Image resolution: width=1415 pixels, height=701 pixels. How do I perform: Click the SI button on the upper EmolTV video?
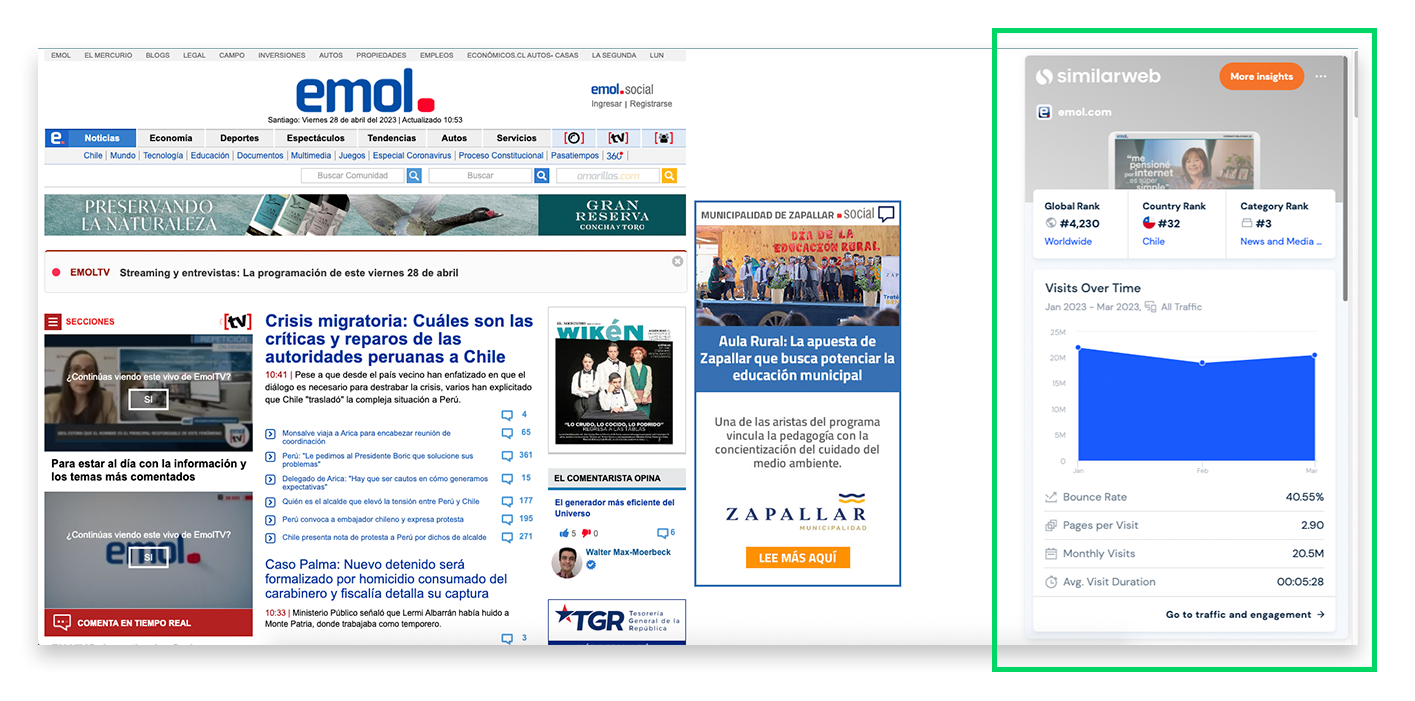tap(148, 400)
